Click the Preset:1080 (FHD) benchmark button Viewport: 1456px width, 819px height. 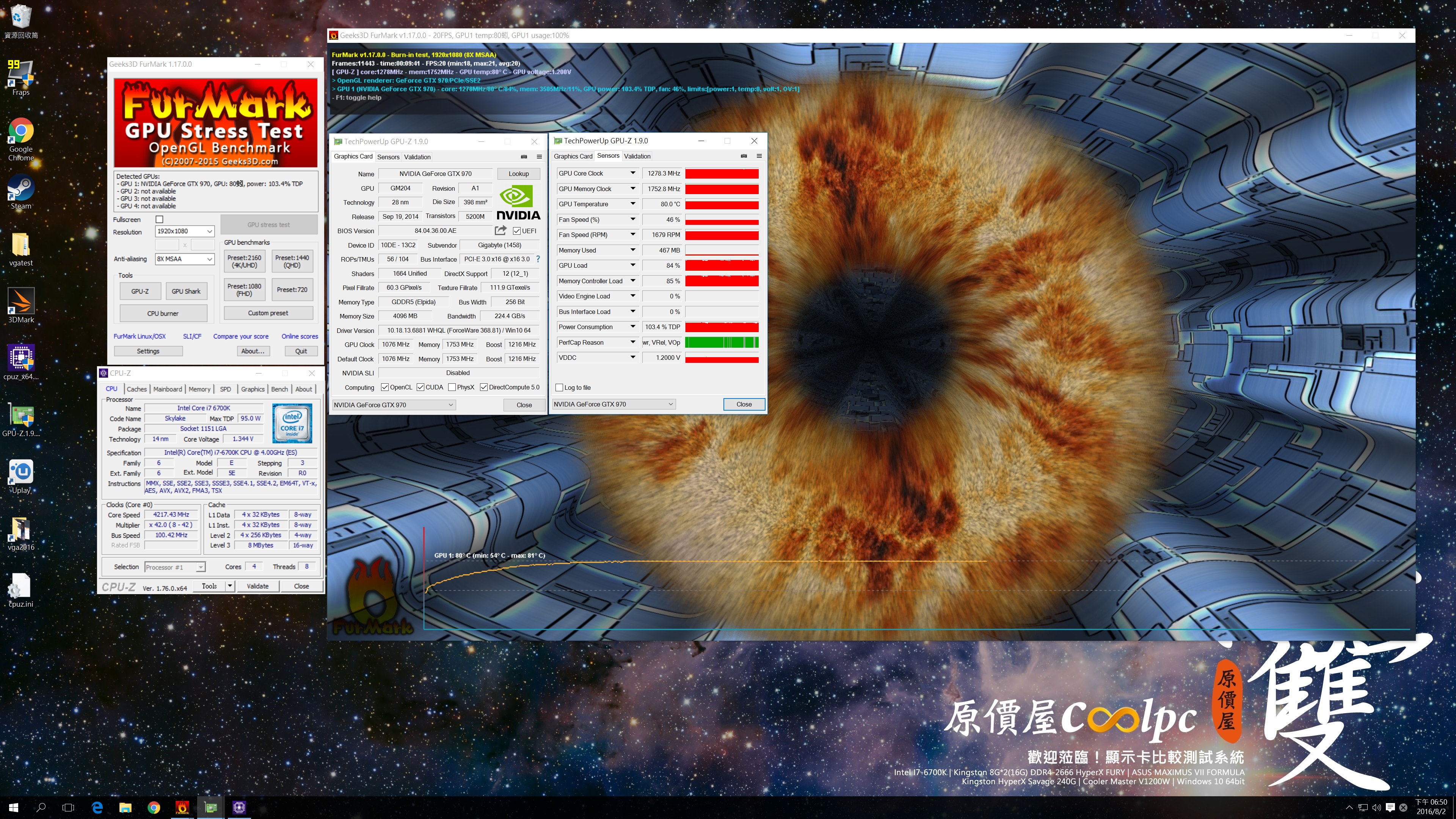[244, 289]
